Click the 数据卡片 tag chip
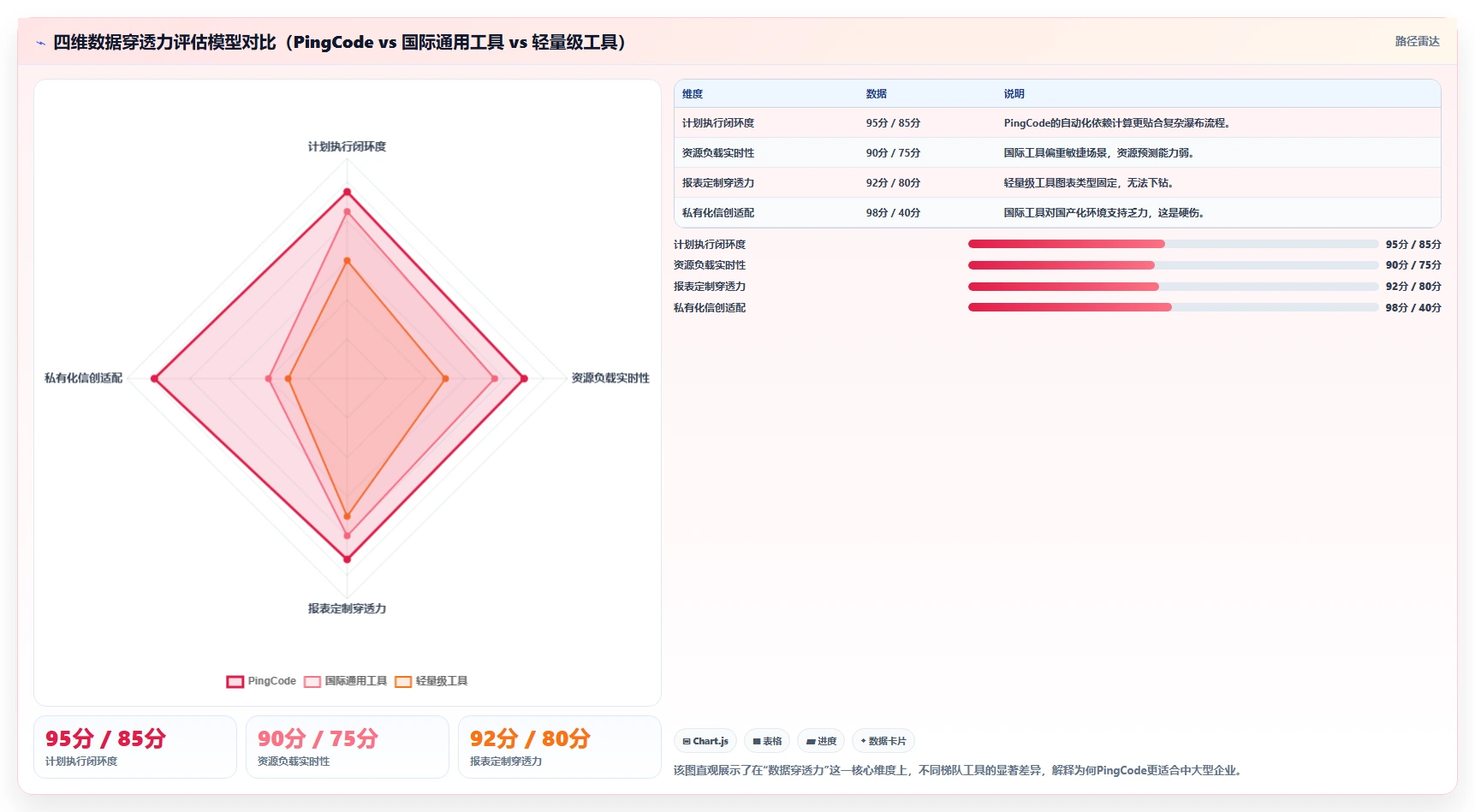 click(883, 741)
